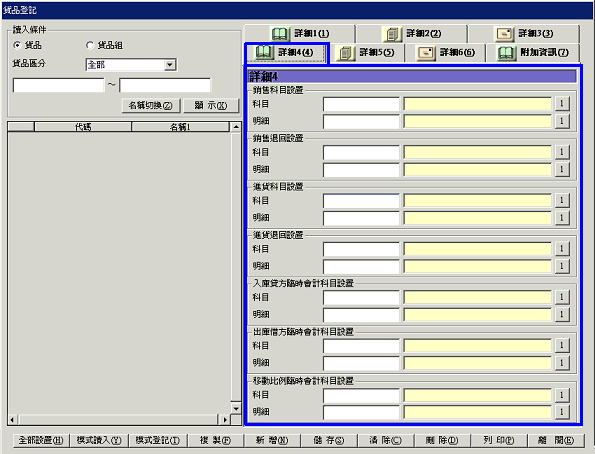The height and width of the screenshot is (454, 595).
Task: Click the book icon on 詳細4(4) tab
Action: pos(264,52)
